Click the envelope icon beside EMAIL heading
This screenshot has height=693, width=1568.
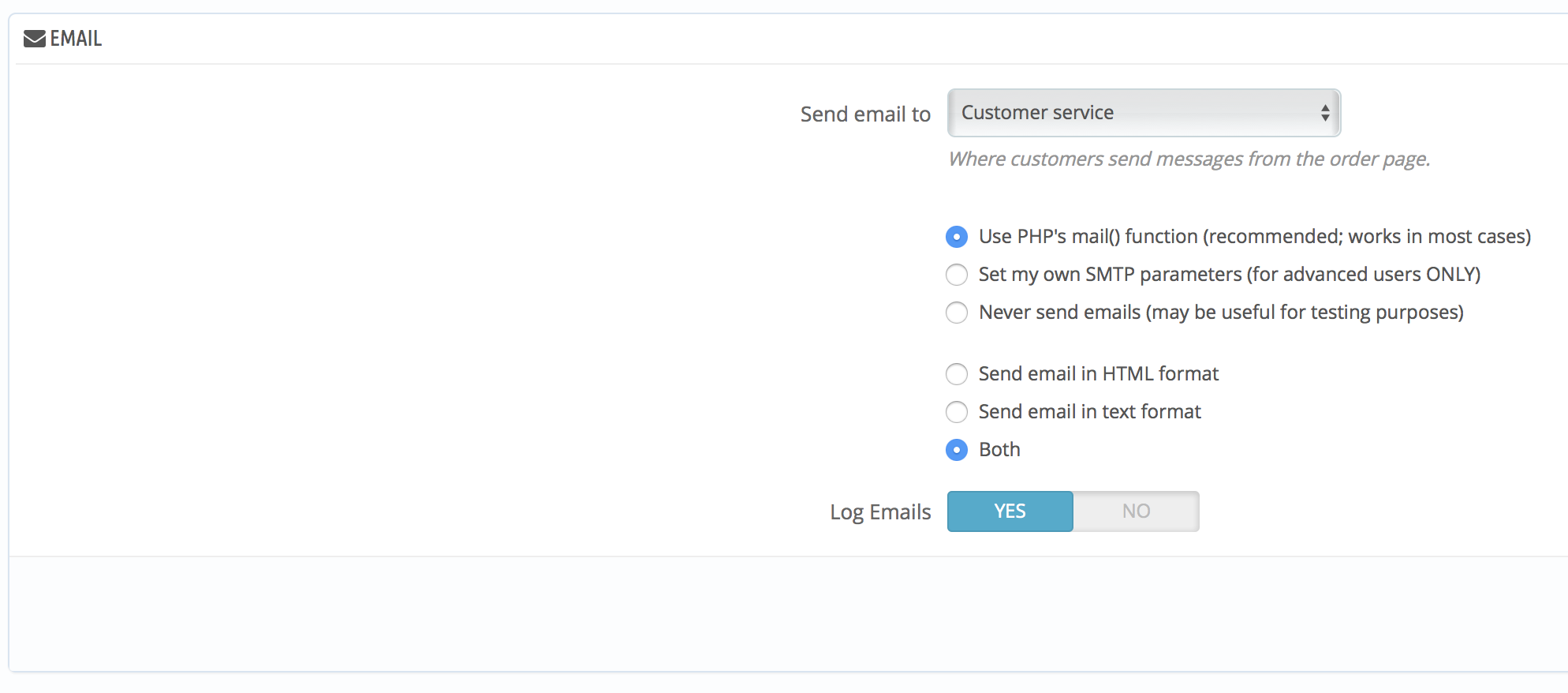click(x=34, y=39)
